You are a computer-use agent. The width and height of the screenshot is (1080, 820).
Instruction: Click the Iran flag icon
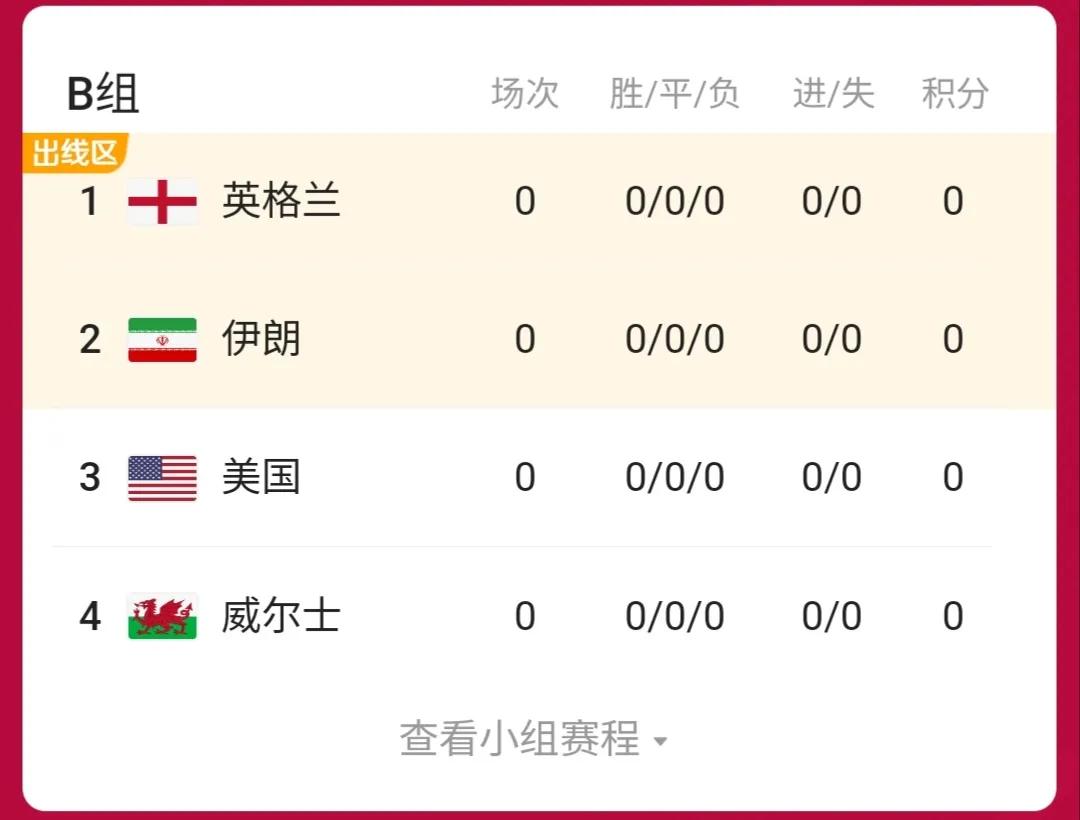164,339
